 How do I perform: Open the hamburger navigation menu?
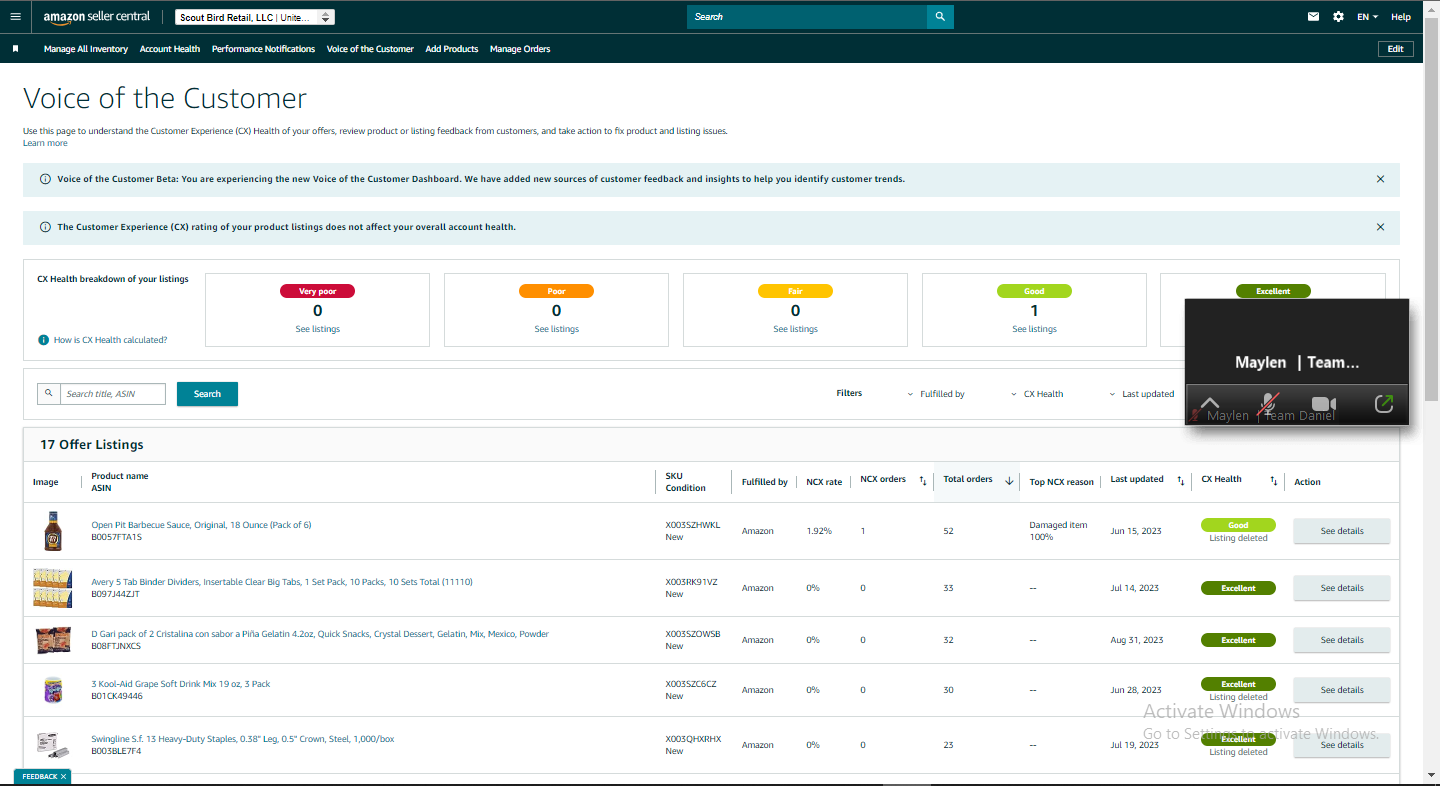pyautogui.click(x=15, y=17)
